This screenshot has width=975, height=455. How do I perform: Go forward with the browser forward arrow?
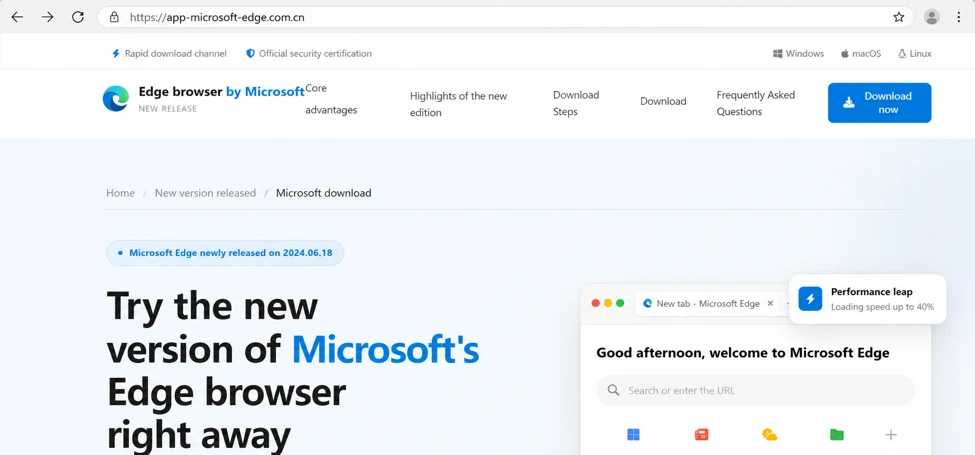pyautogui.click(x=47, y=17)
